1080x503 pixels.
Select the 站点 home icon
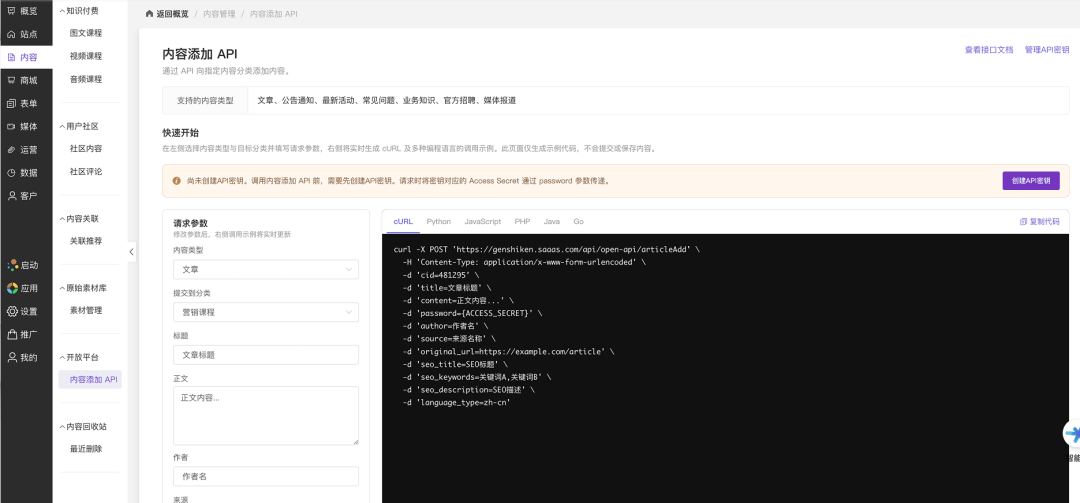point(12,34)
